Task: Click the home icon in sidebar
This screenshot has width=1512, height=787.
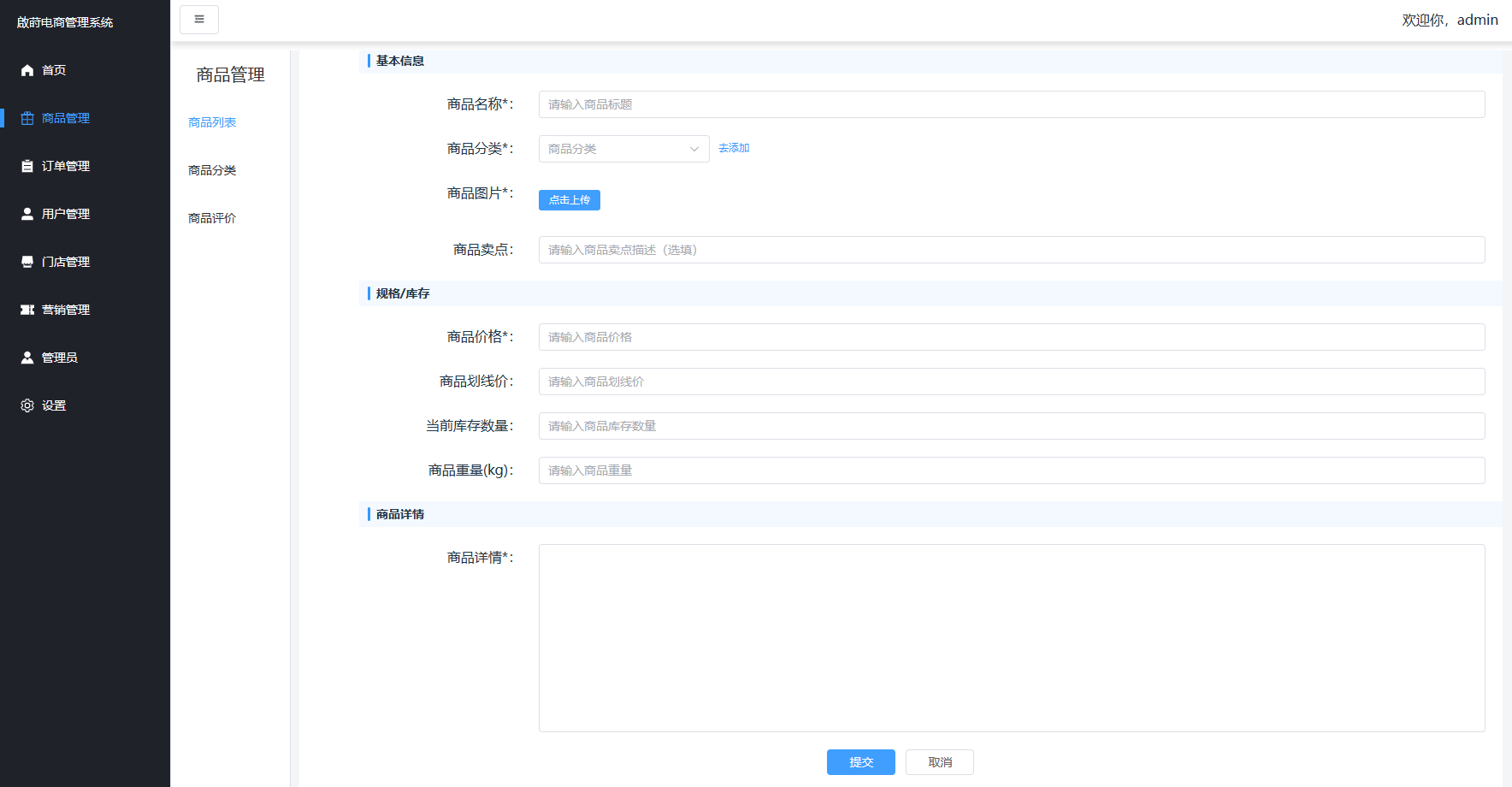Action: [x=27, y=70]
